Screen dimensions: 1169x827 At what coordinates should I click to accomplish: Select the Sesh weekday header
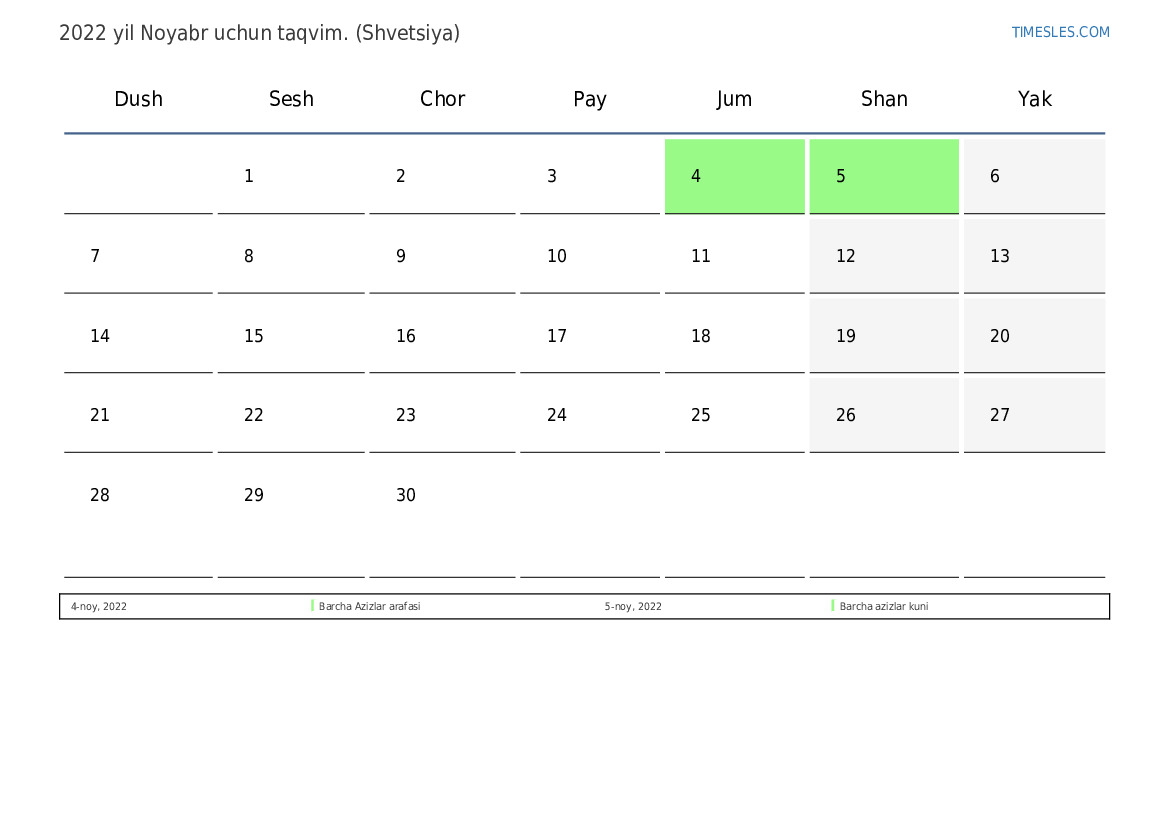(291, 98)
